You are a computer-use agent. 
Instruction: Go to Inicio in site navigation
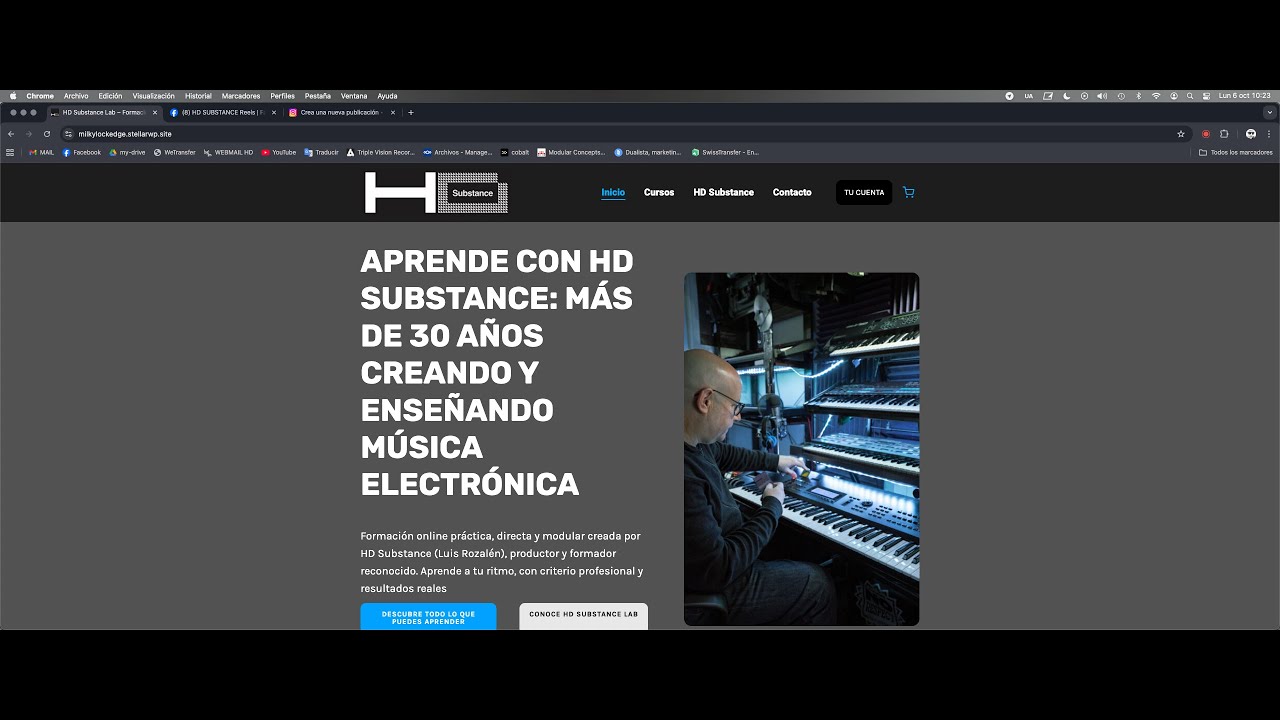(613, 192)
